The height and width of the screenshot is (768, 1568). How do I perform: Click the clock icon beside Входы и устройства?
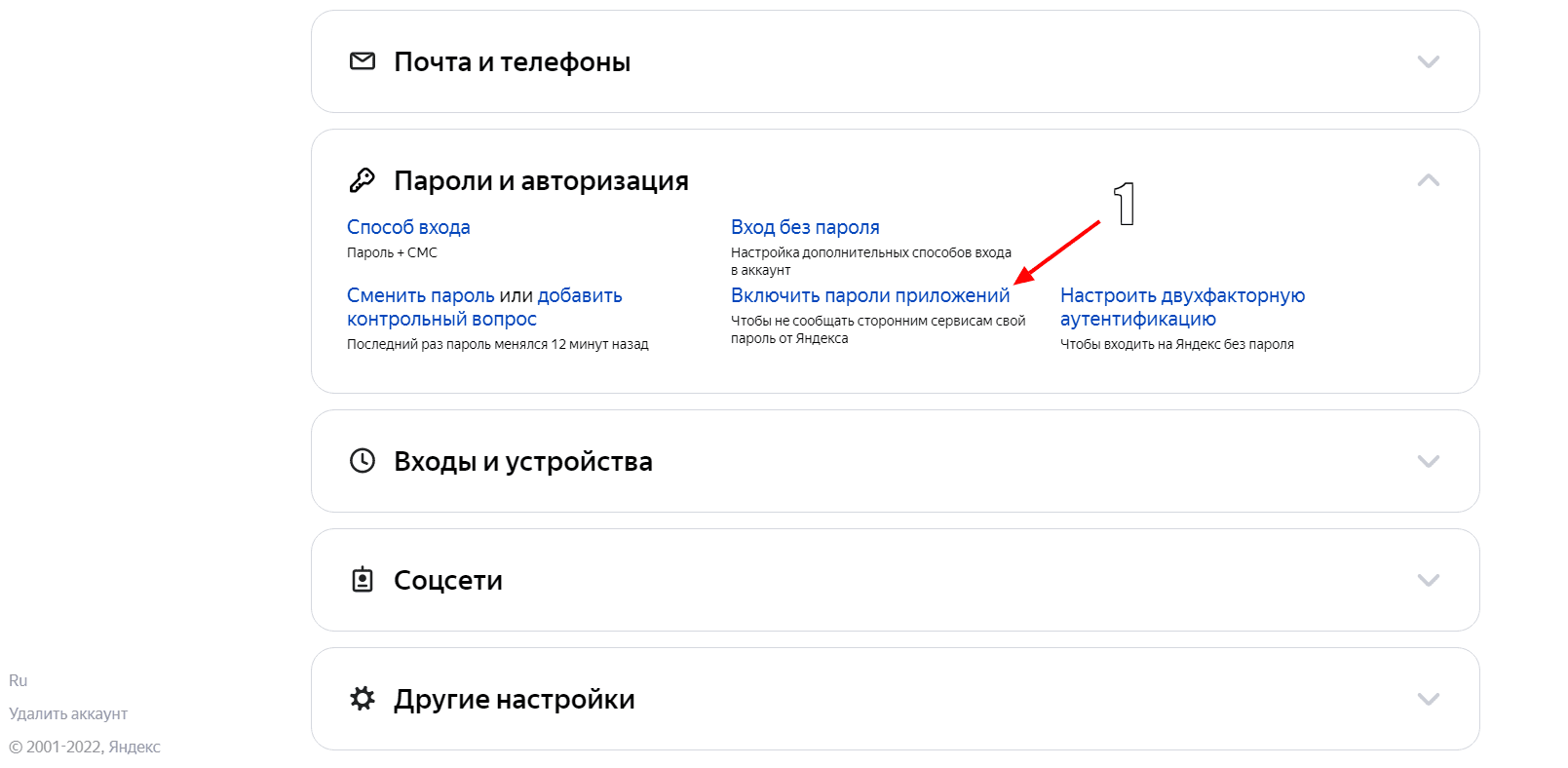click(x=362, y=461)
